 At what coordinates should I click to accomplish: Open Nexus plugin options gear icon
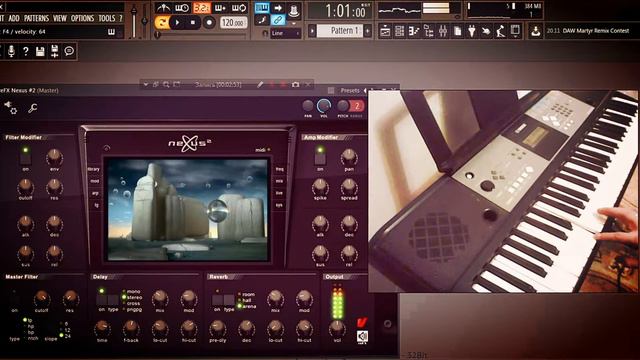pos(11,108)
